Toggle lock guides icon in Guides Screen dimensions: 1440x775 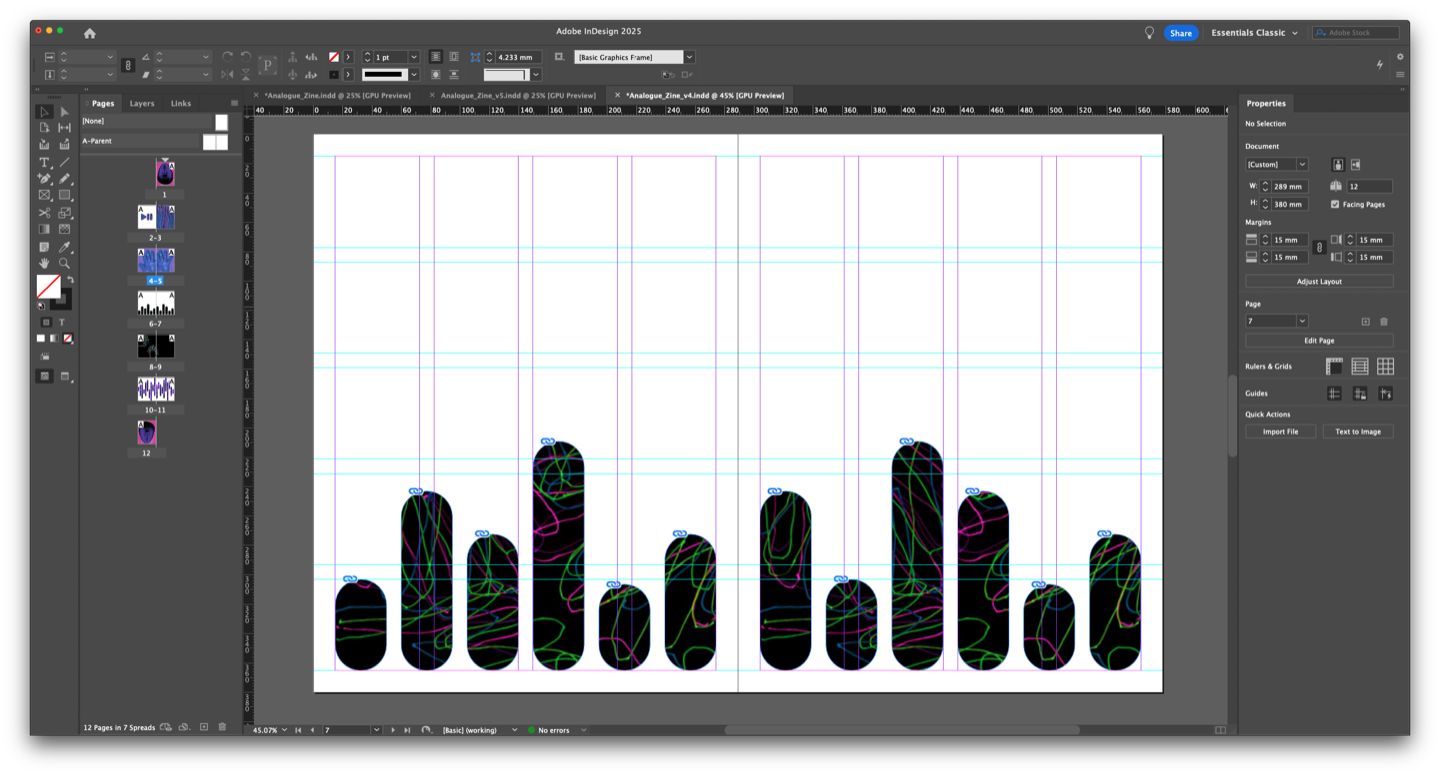click(1360, 394)
